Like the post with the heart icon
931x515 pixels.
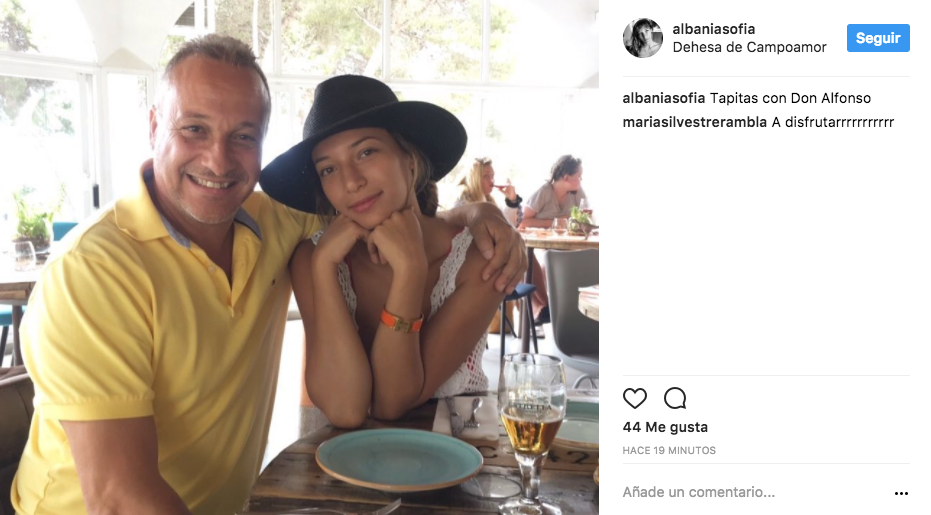(634, 398)
